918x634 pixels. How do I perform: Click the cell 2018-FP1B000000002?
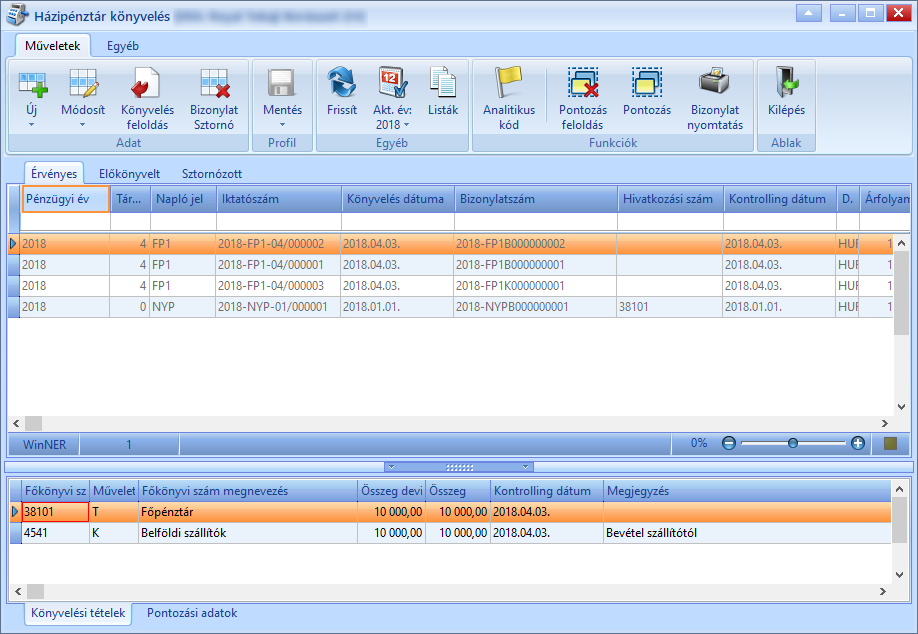click(535, 244)
